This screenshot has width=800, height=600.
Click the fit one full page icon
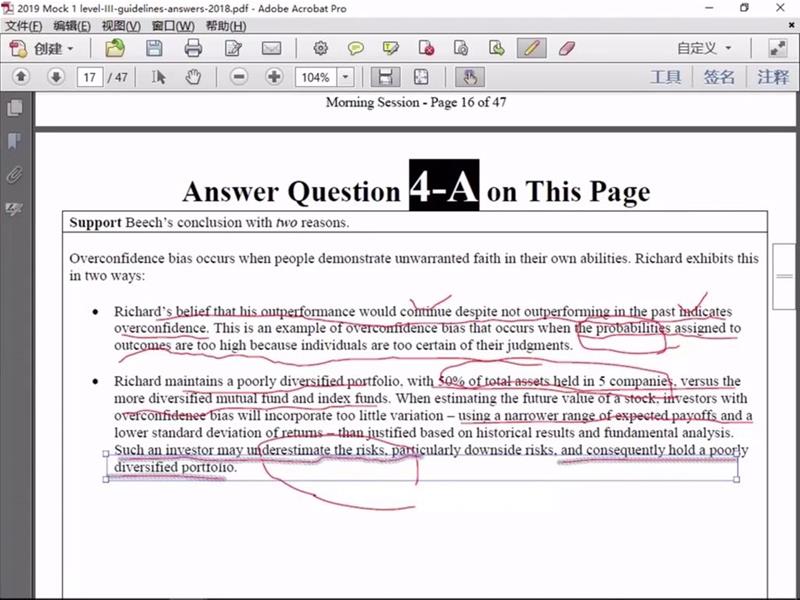(x=421, y=77)
